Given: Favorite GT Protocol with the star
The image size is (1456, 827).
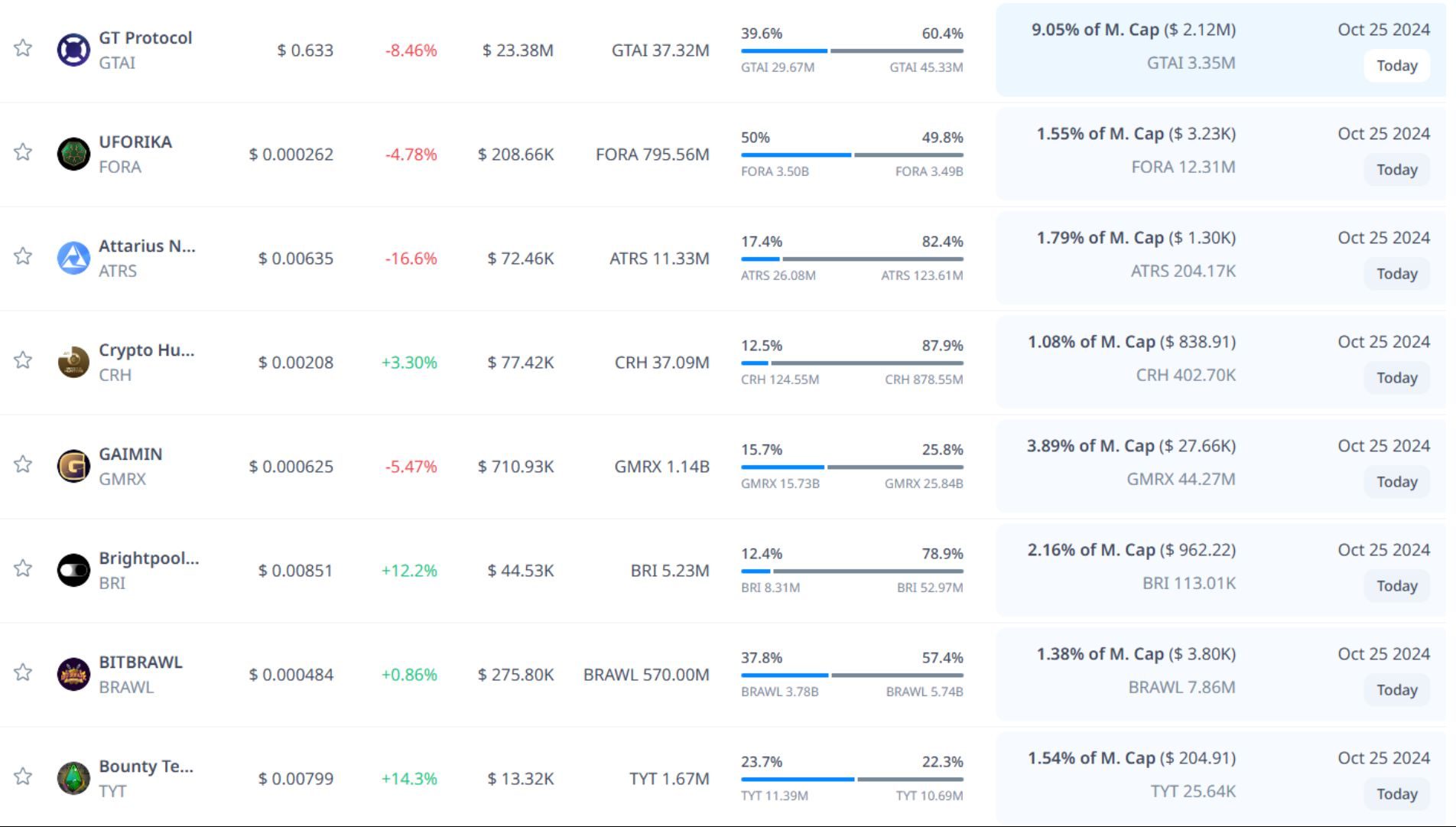Looking at the screenshot, I should pyautogui.click(x=23, y=48).
